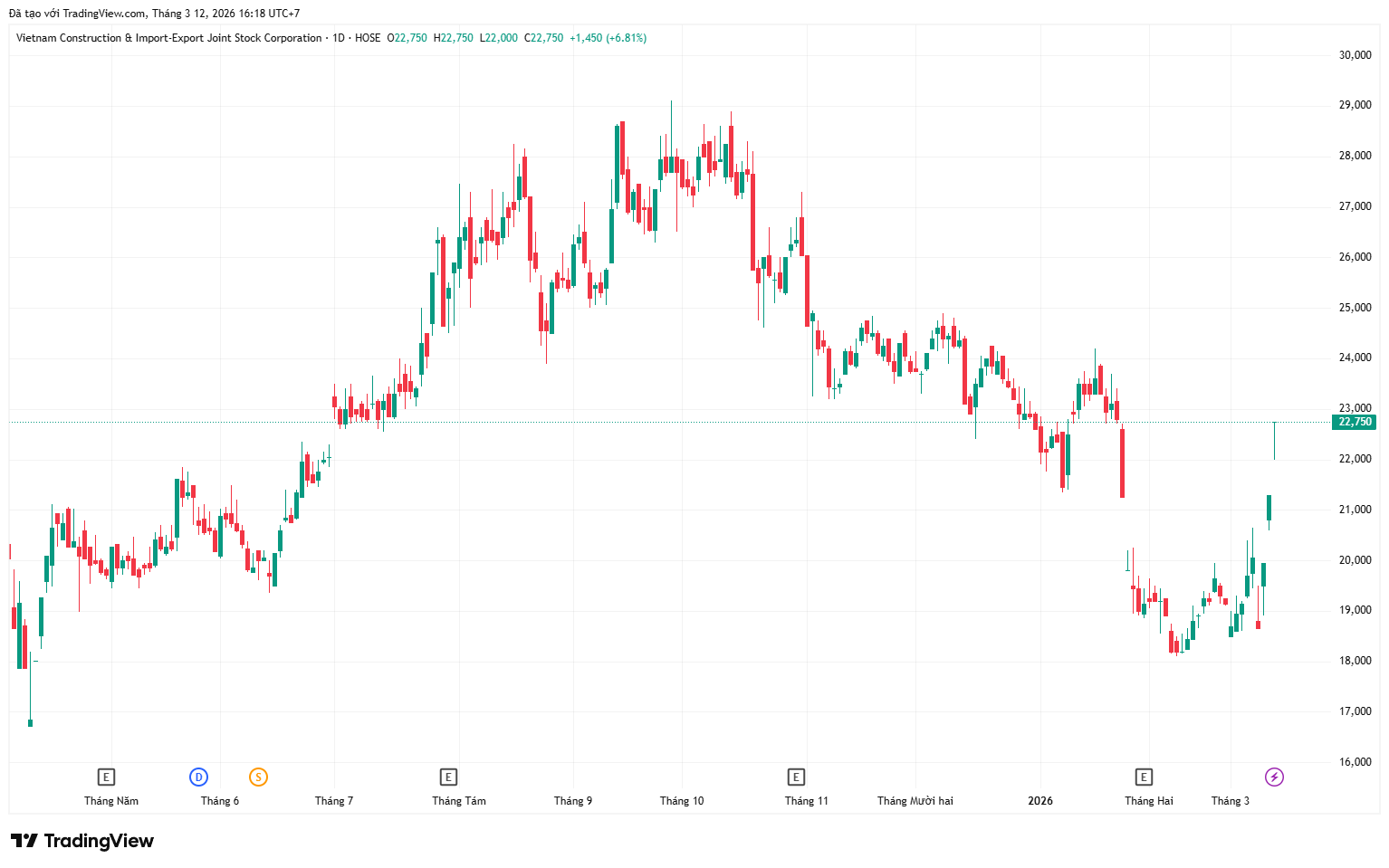1389x868 pixels.
Task: Click the HOSE exchange label
Action: (x=368, y=38)
